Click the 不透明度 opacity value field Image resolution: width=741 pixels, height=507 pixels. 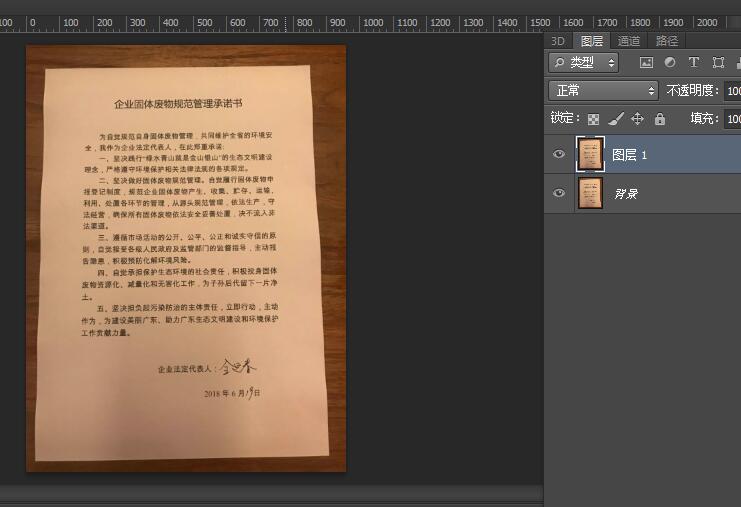pos(733,91)
